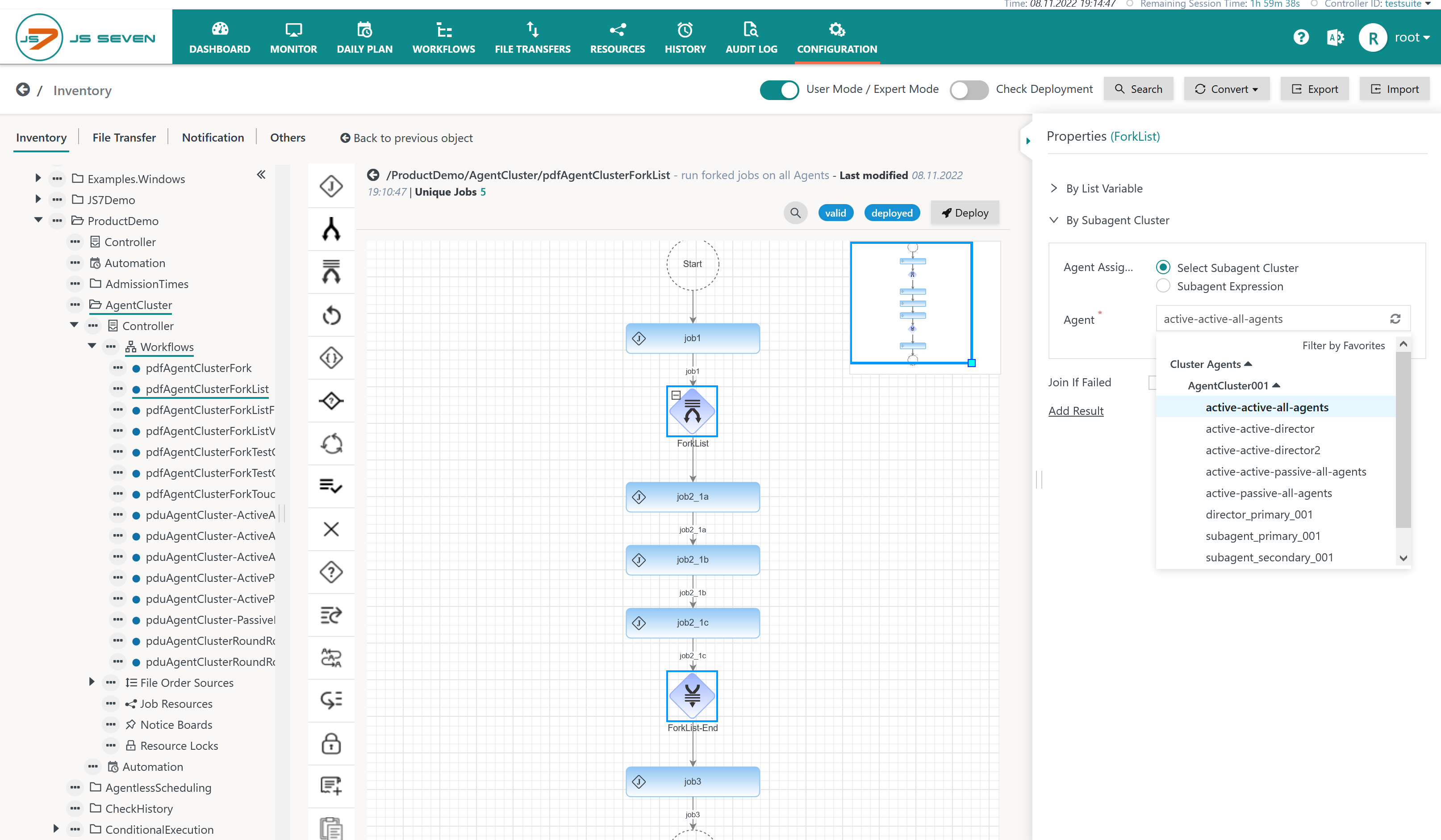Open pdfAgentClusterFork workflow in tree

[x=198, y=368]
